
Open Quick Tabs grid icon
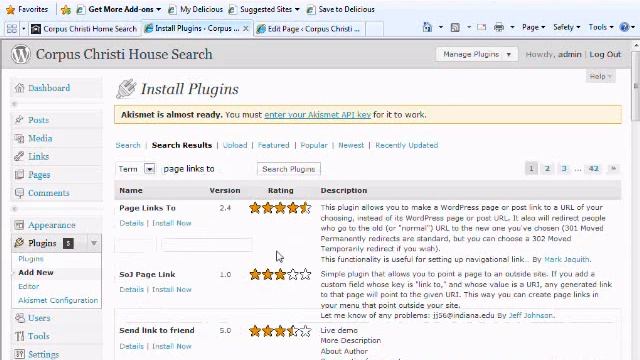click(12, 29)
